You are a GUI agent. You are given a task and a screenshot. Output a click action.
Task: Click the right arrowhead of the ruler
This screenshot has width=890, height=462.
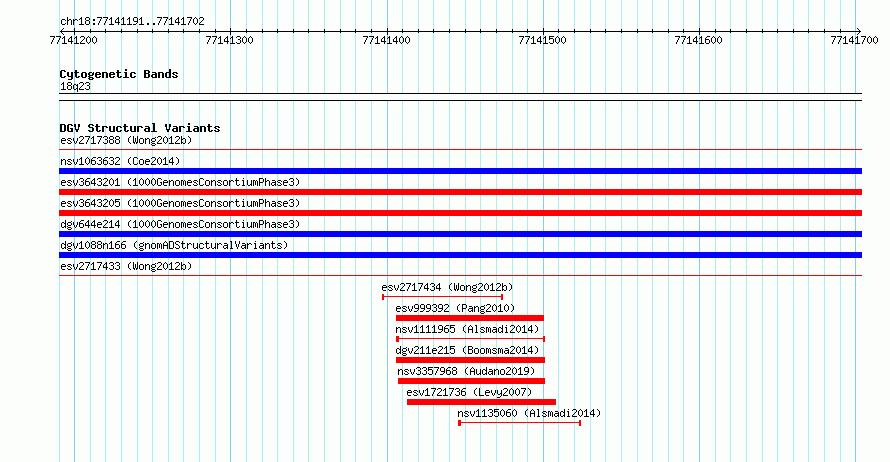pyautogui.click(x=859, y=31)
